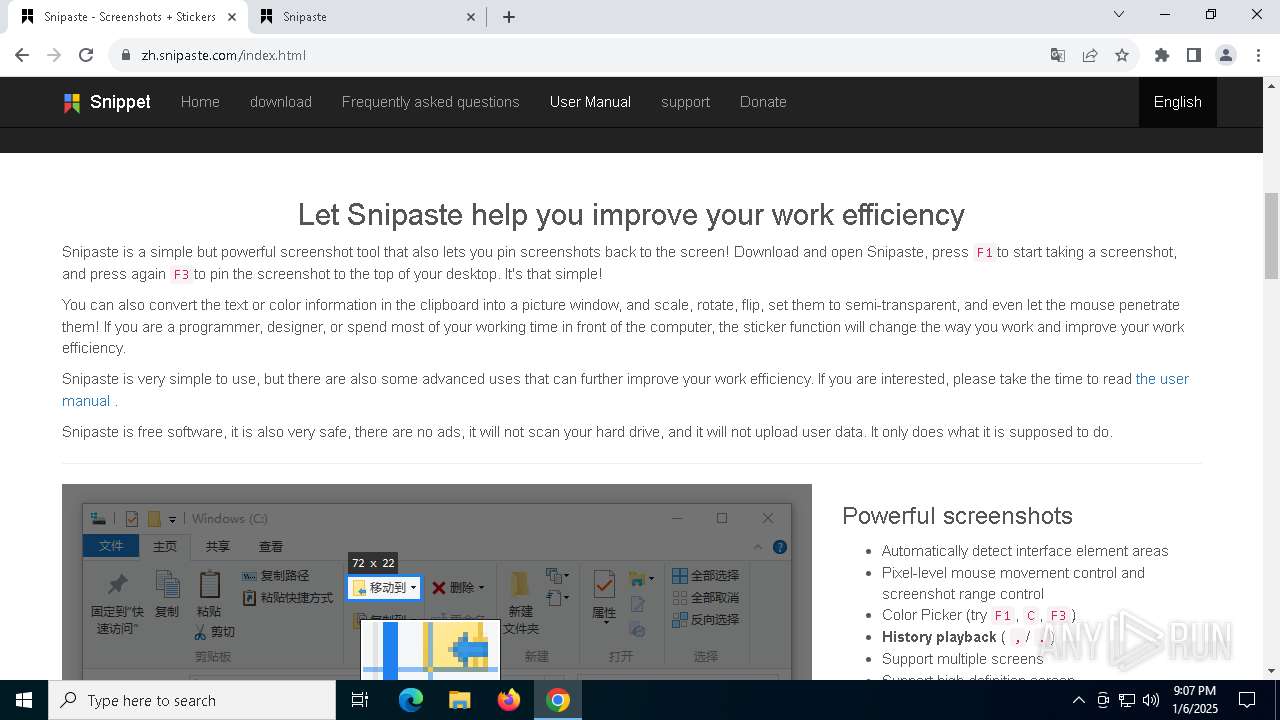1280x720 pixels.
Task: Click the taskbar clock showing 9:07 PM
Action: coord(1194,700)
